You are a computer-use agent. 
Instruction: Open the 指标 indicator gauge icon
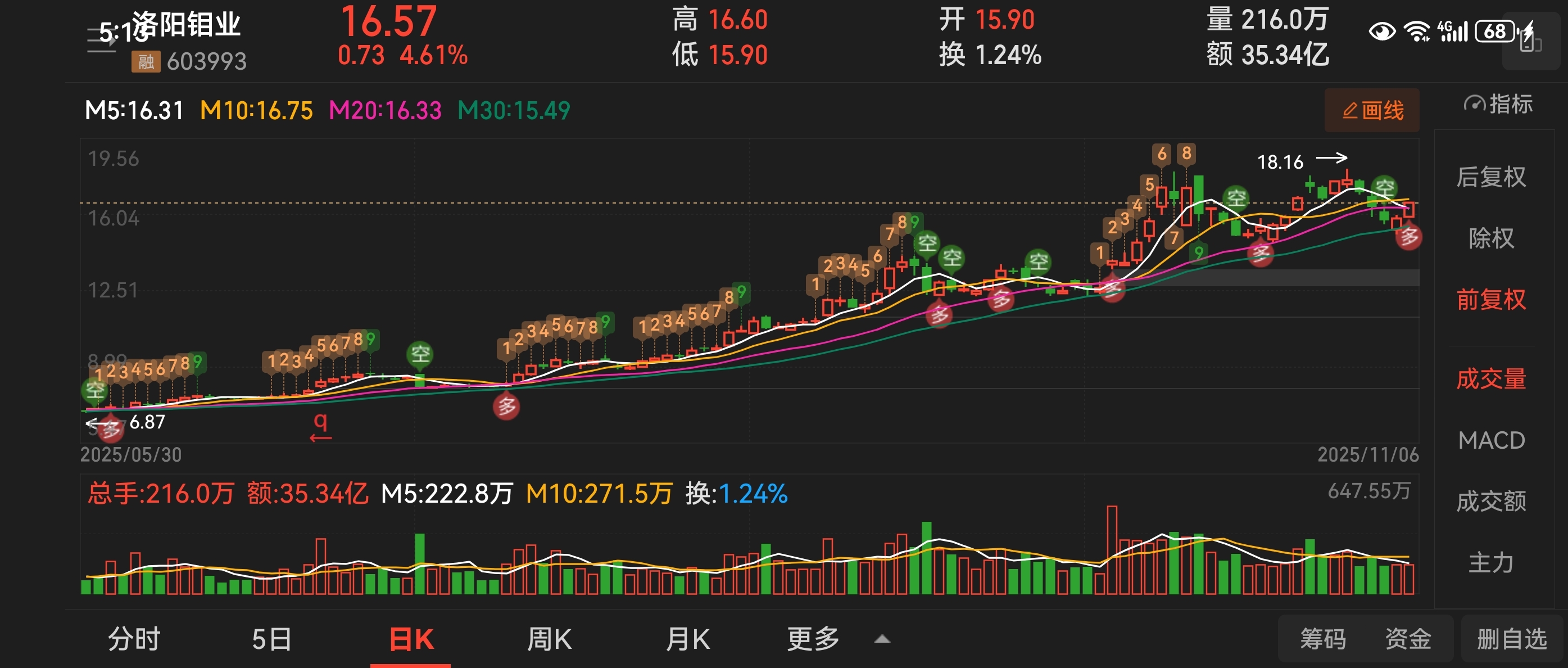(x=1474, y=104)
